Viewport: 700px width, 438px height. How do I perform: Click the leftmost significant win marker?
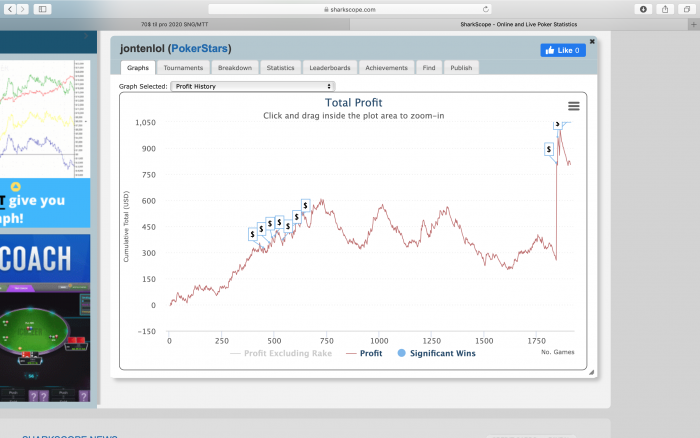[x=253, y=234]
